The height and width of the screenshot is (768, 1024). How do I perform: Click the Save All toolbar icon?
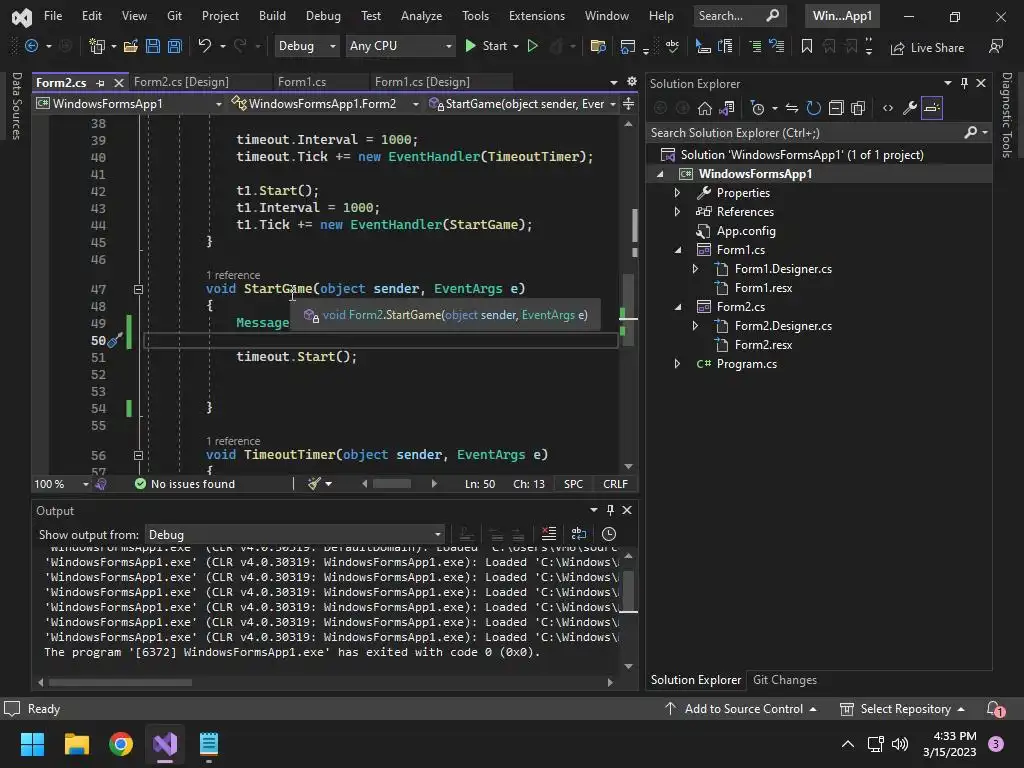[174, 46]
